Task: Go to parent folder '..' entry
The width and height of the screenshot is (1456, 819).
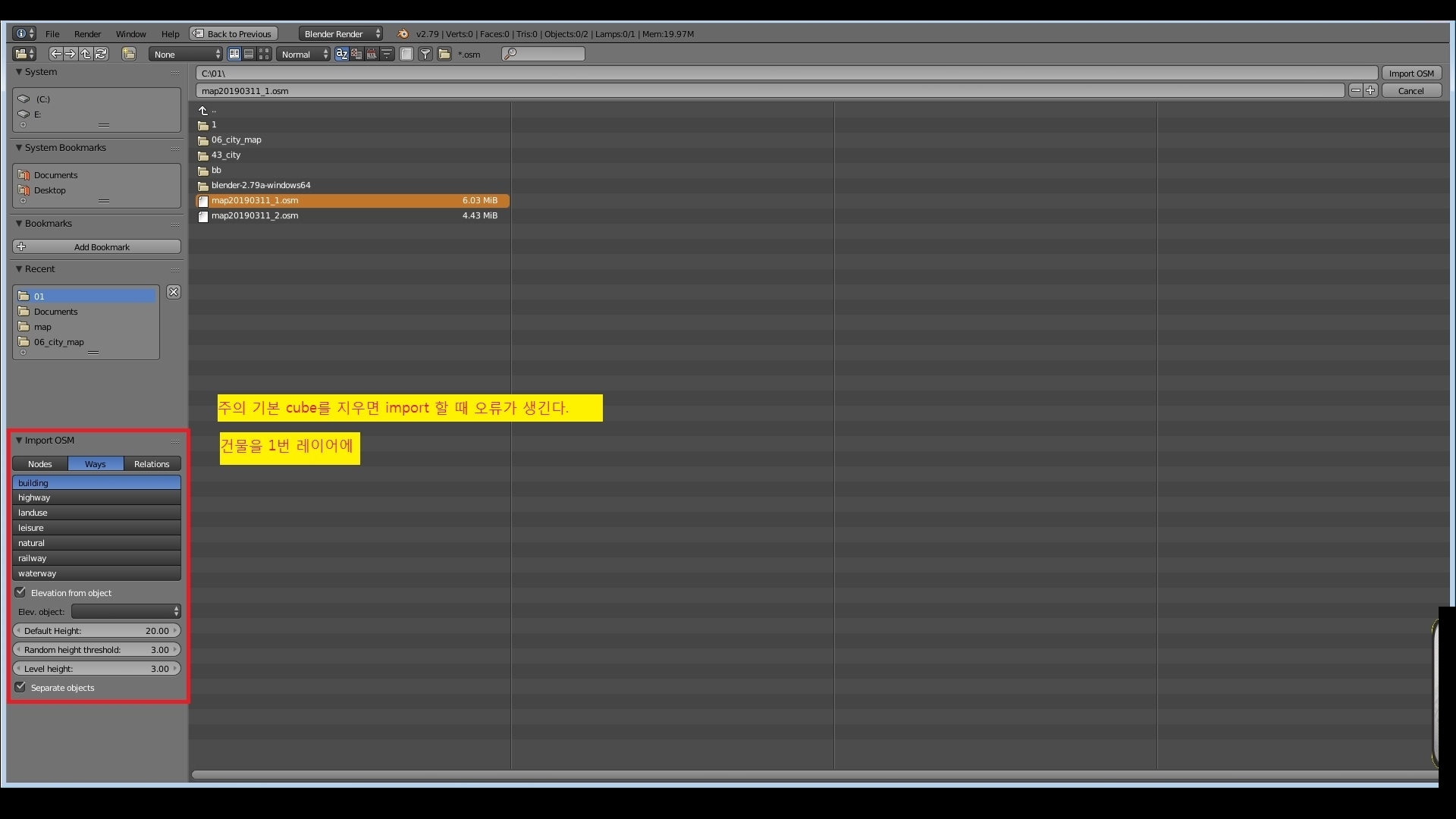Action: [353, 111]
